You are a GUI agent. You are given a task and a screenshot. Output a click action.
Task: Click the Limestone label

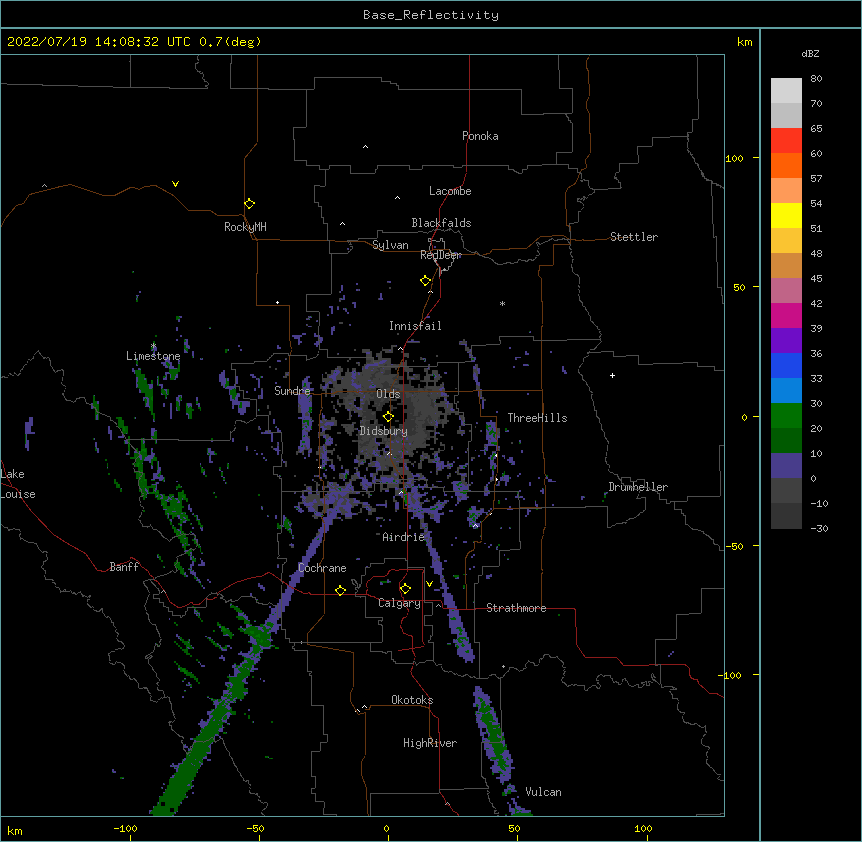153,356
